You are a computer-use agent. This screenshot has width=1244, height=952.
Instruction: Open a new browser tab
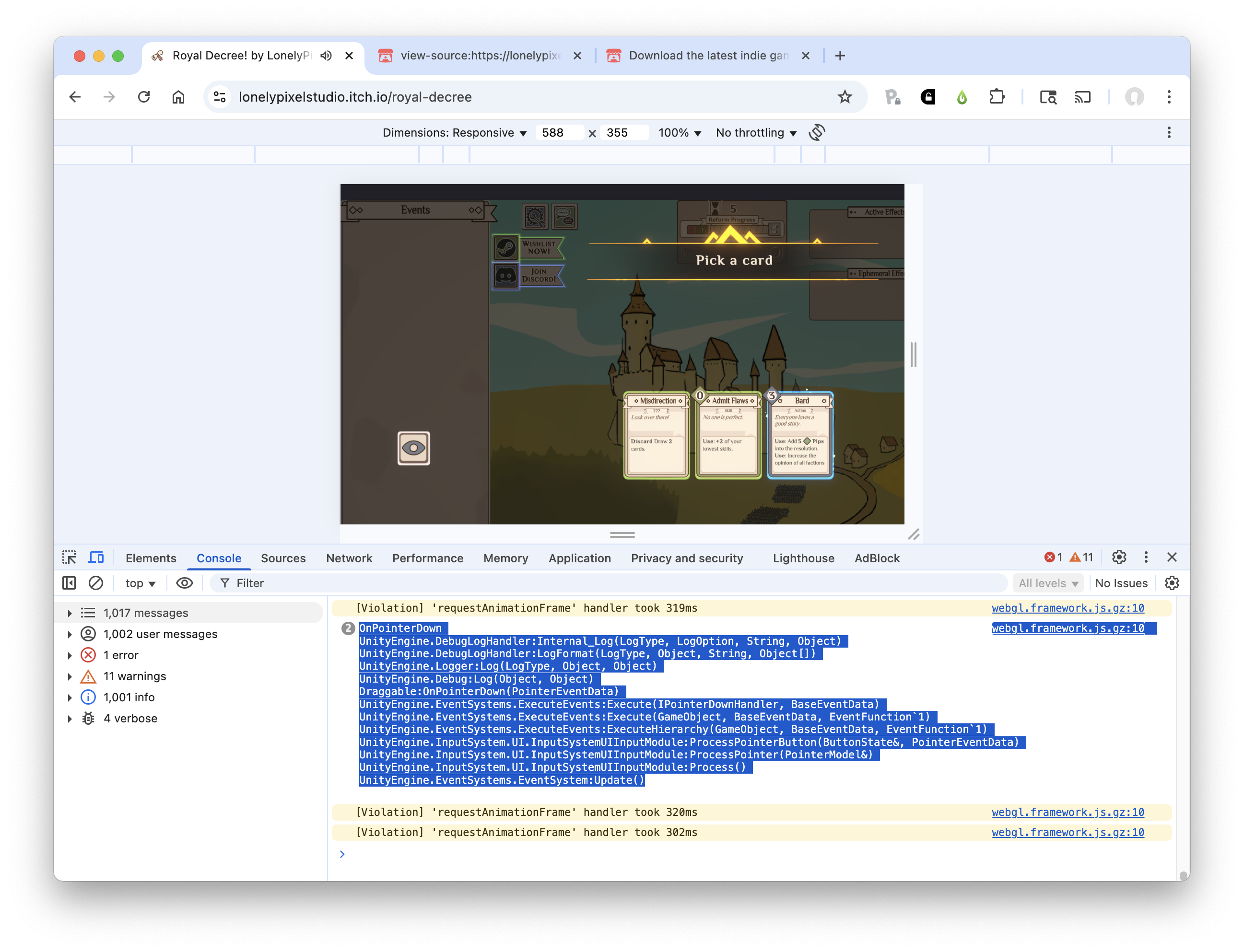(x=840, y=56)
